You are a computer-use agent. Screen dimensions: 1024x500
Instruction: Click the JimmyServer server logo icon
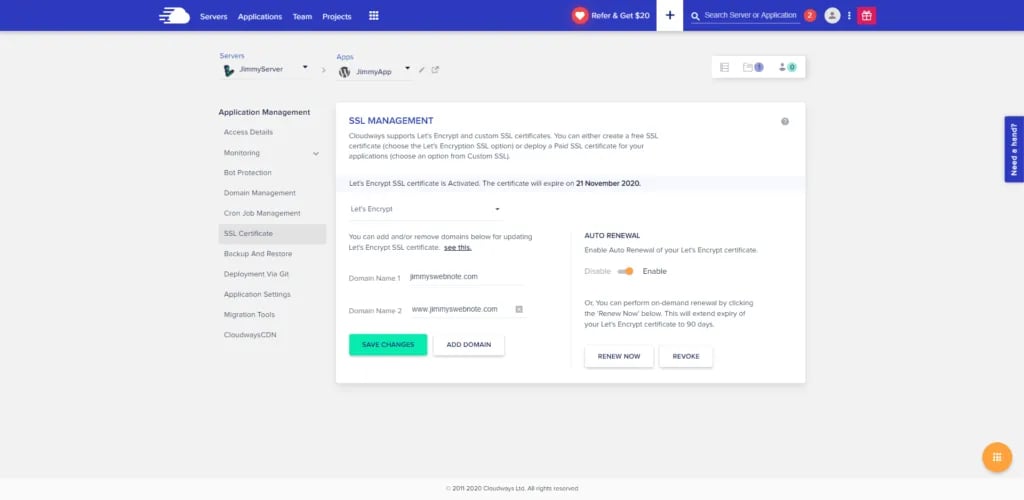pos(229,70)
